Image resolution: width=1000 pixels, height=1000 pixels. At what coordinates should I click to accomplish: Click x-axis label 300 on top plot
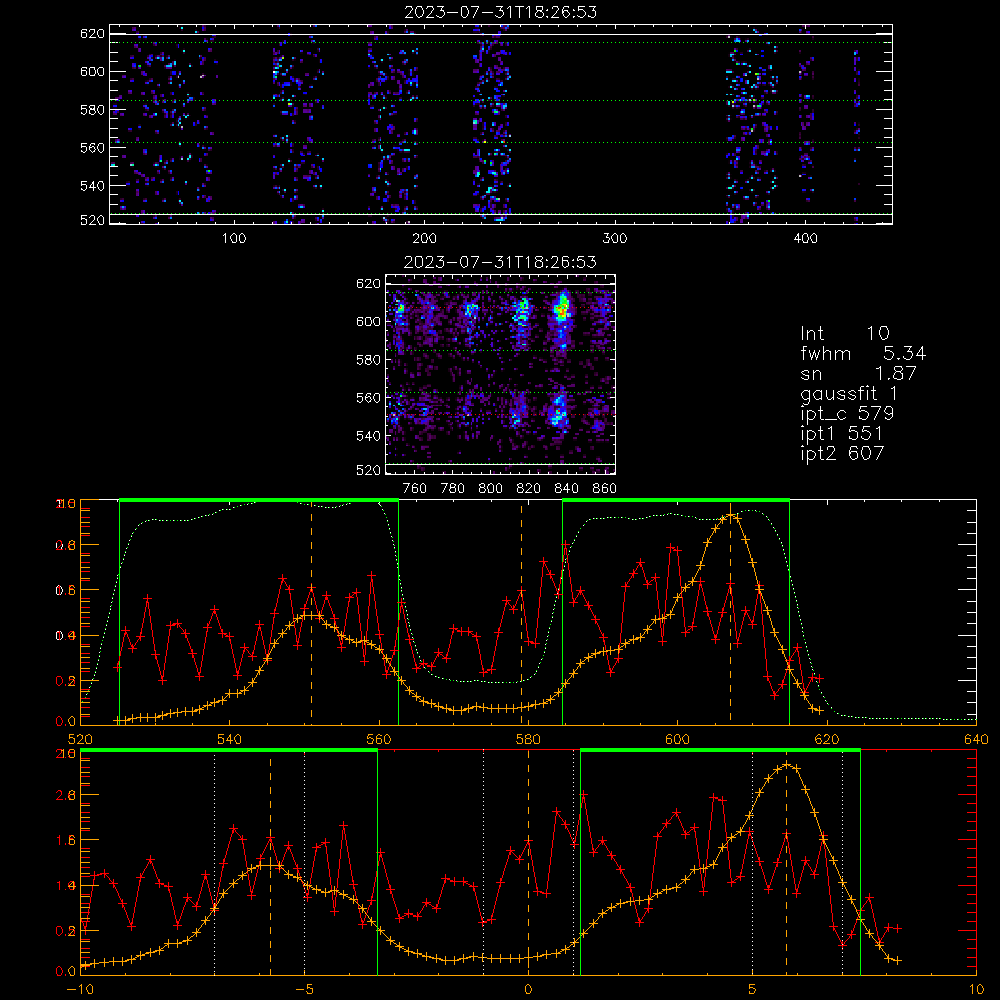[615, 239]
